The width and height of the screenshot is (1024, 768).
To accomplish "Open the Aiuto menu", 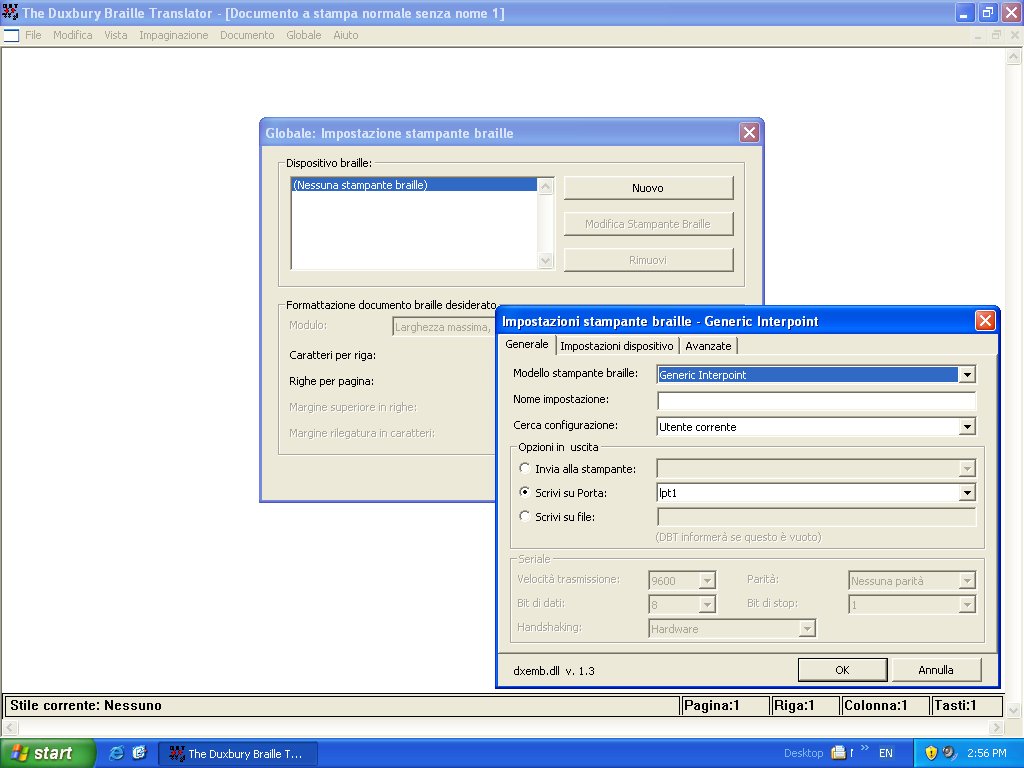I will pyautogui.click(x=345, y=35).
